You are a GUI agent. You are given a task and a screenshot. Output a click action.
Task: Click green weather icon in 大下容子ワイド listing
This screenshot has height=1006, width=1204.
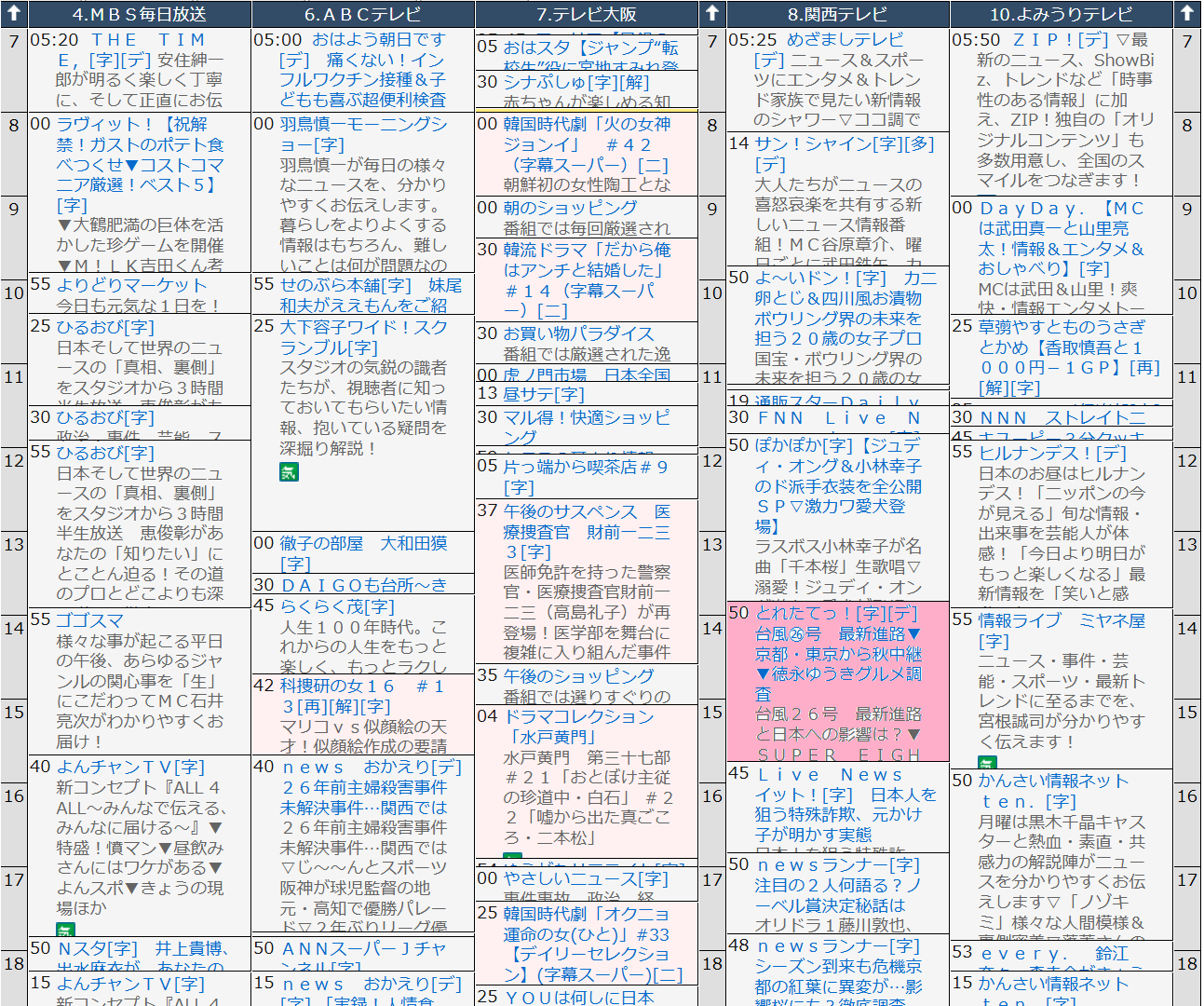coord(289,472)
